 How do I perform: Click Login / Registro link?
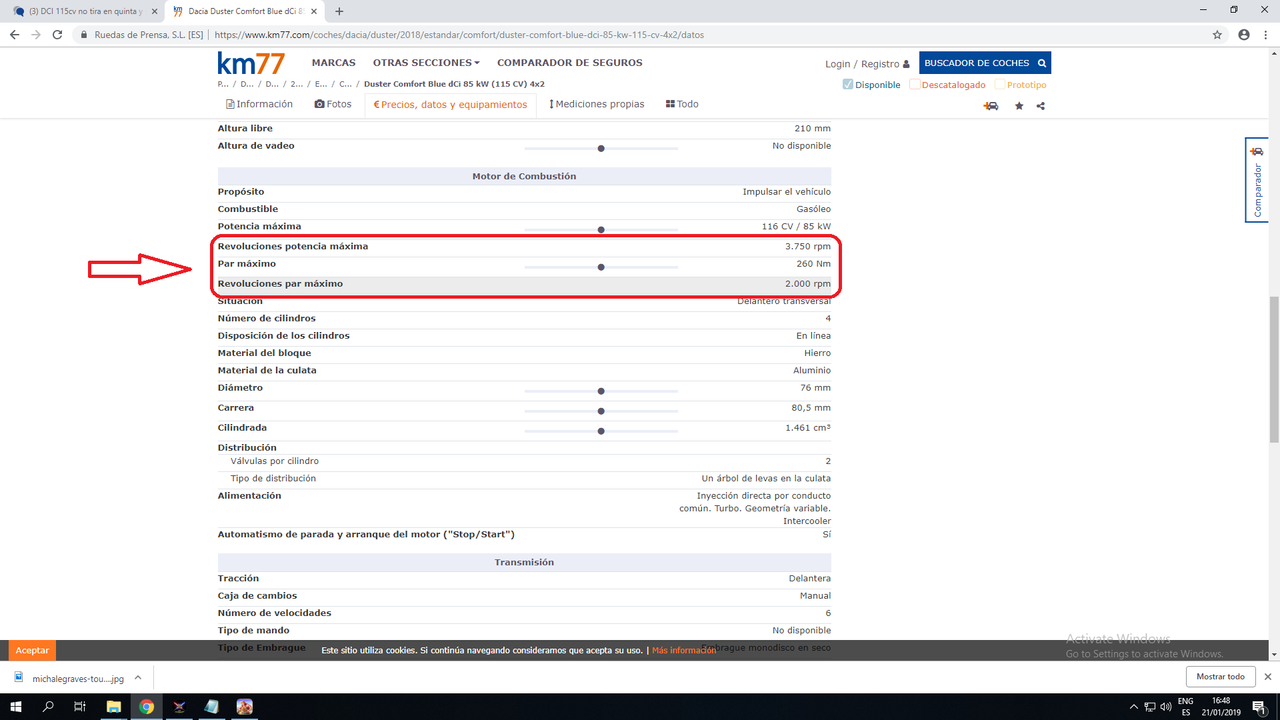[867, 64]
